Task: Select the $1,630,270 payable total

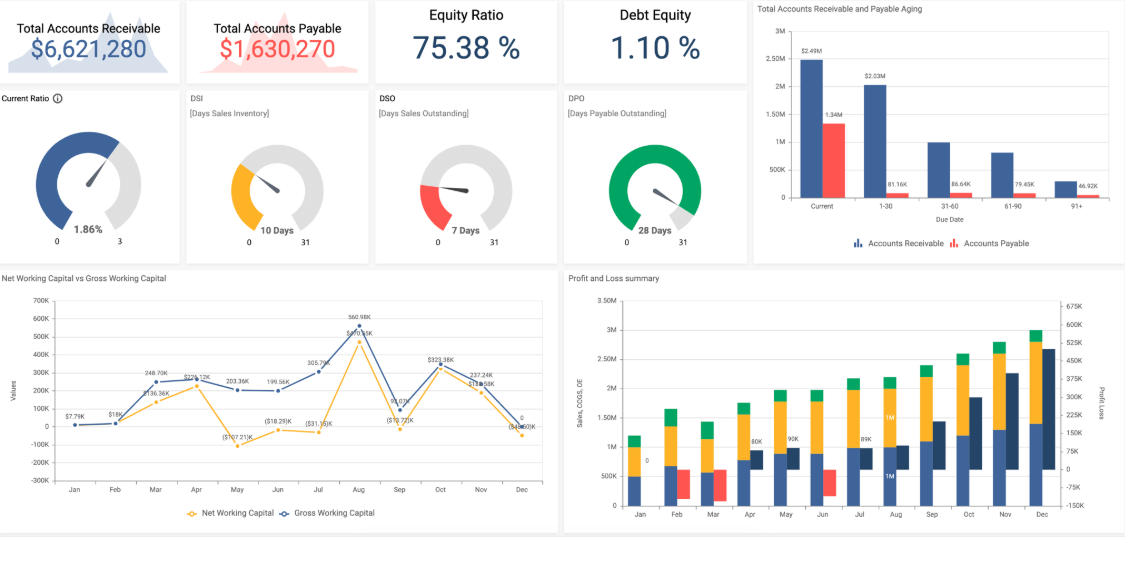Action: (x=278, y=49)
